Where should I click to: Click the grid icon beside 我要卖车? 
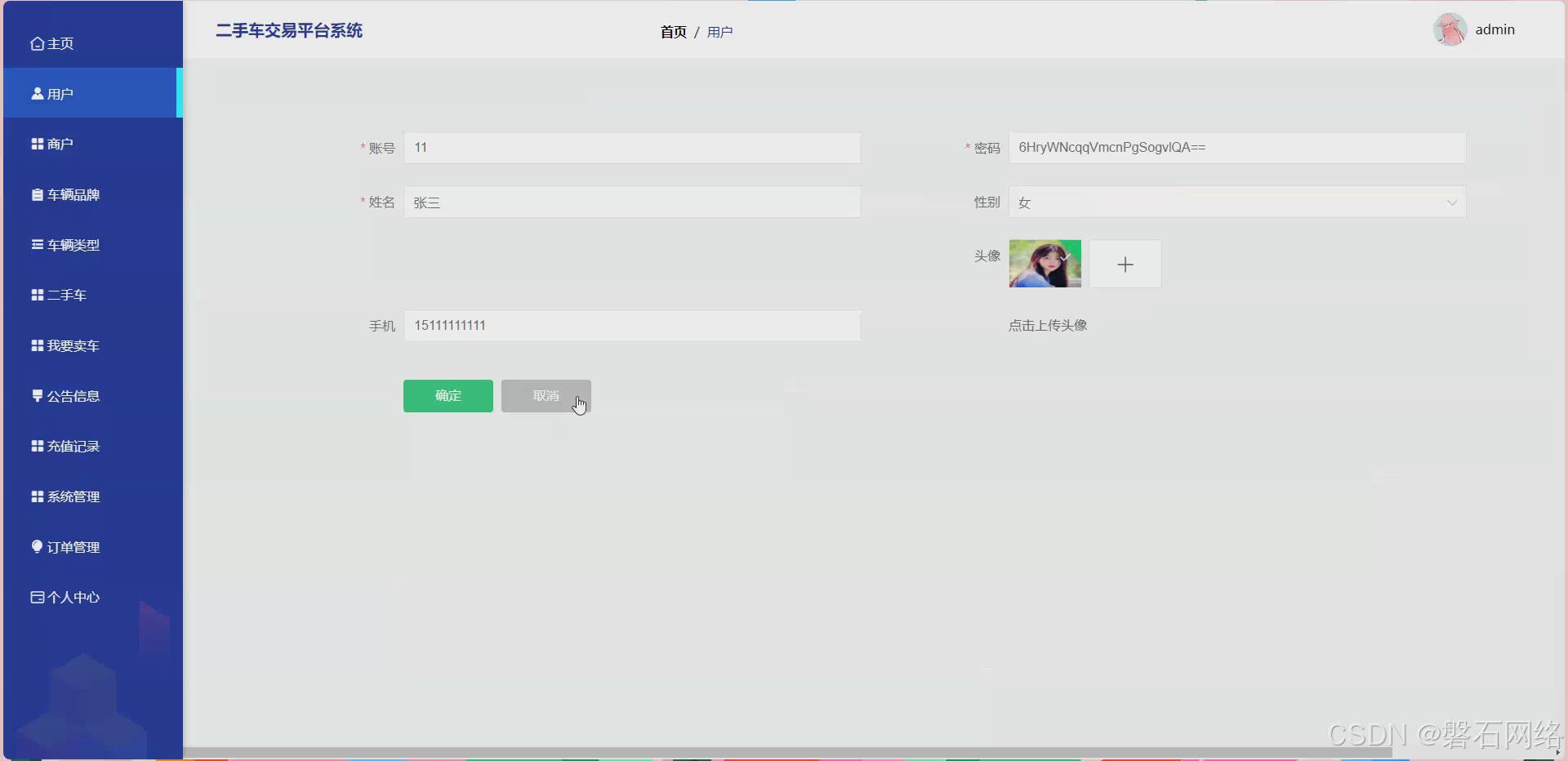pos(38,345)
